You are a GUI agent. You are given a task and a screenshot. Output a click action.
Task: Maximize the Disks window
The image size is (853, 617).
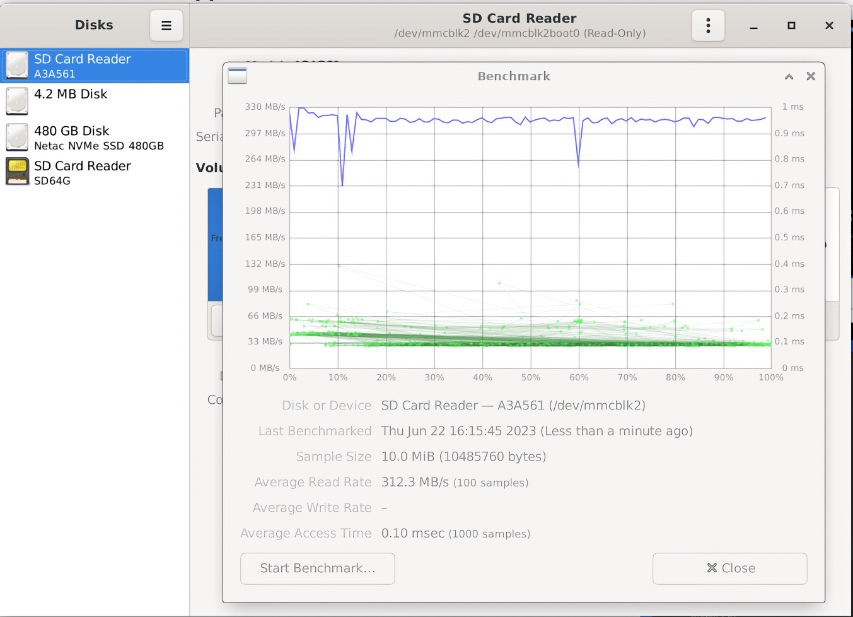[792, 26]
